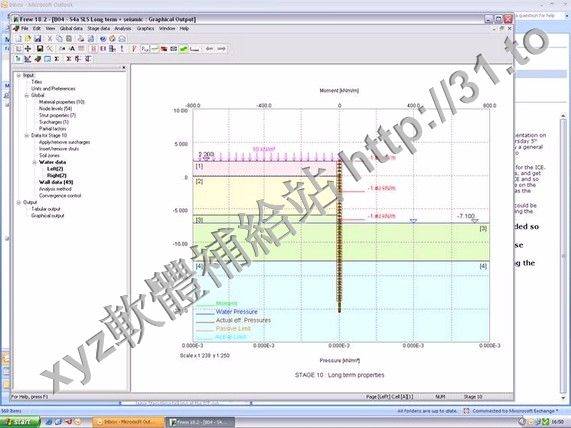Screen dimensions: 571x428
Task: Click the Paste toolbar icon
Action: pyautogui.click(x=68, y=38)
